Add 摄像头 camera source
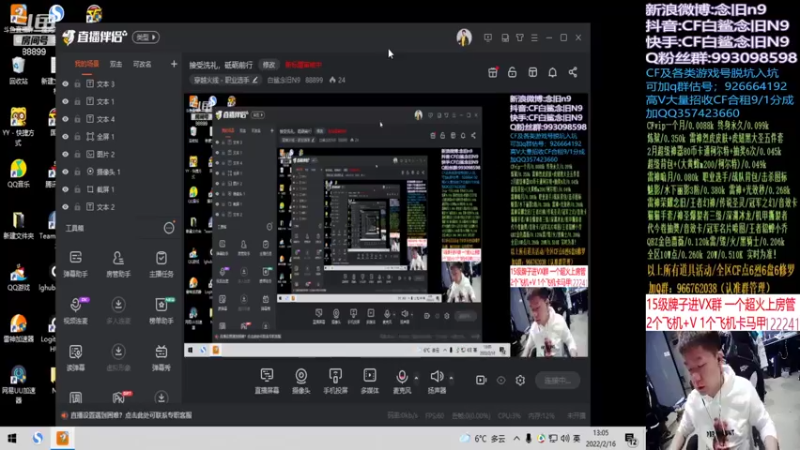Screen dimensions: 800x450 (x=301, y=381)
